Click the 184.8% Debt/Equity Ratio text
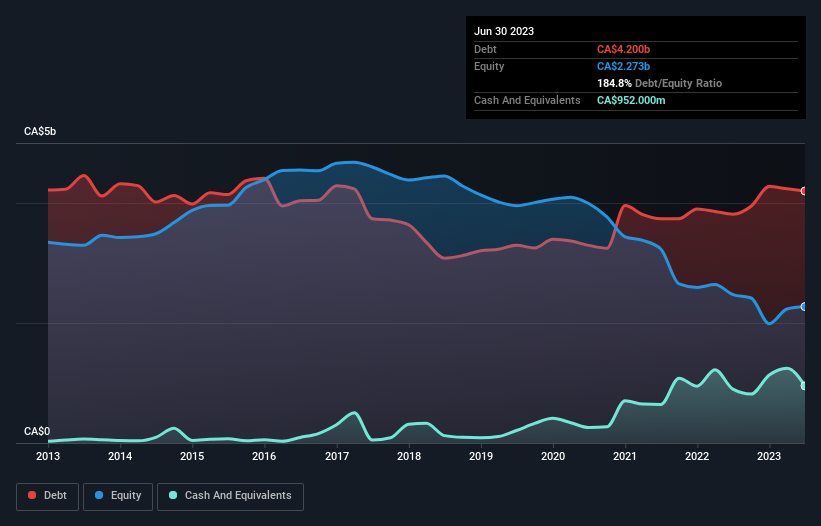 point(659,83)
